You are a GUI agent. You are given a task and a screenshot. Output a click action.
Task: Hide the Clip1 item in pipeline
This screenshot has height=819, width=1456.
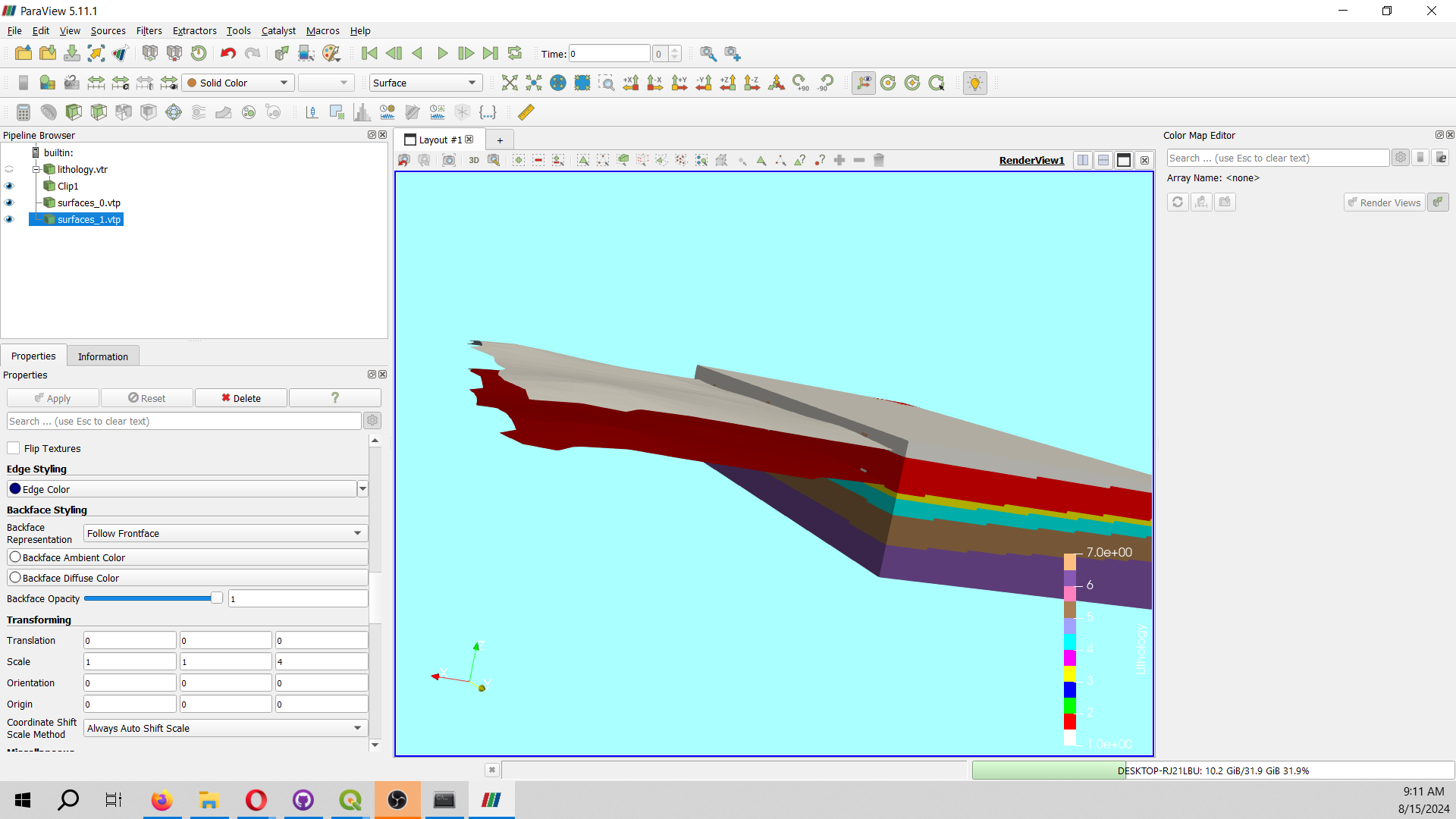tap(9, 186)
